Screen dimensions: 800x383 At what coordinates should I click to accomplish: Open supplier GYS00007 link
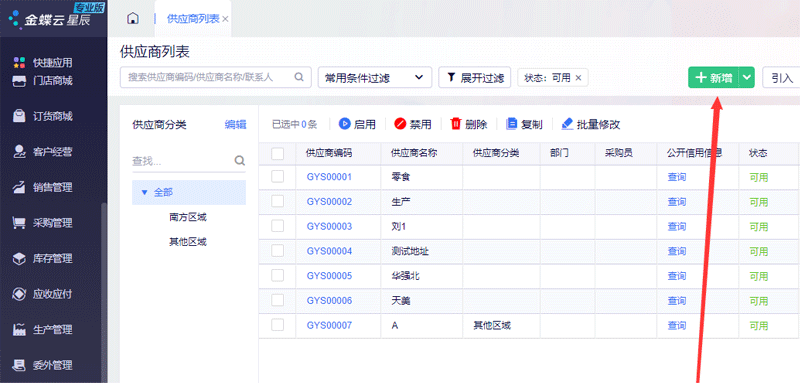pos(329,325)
